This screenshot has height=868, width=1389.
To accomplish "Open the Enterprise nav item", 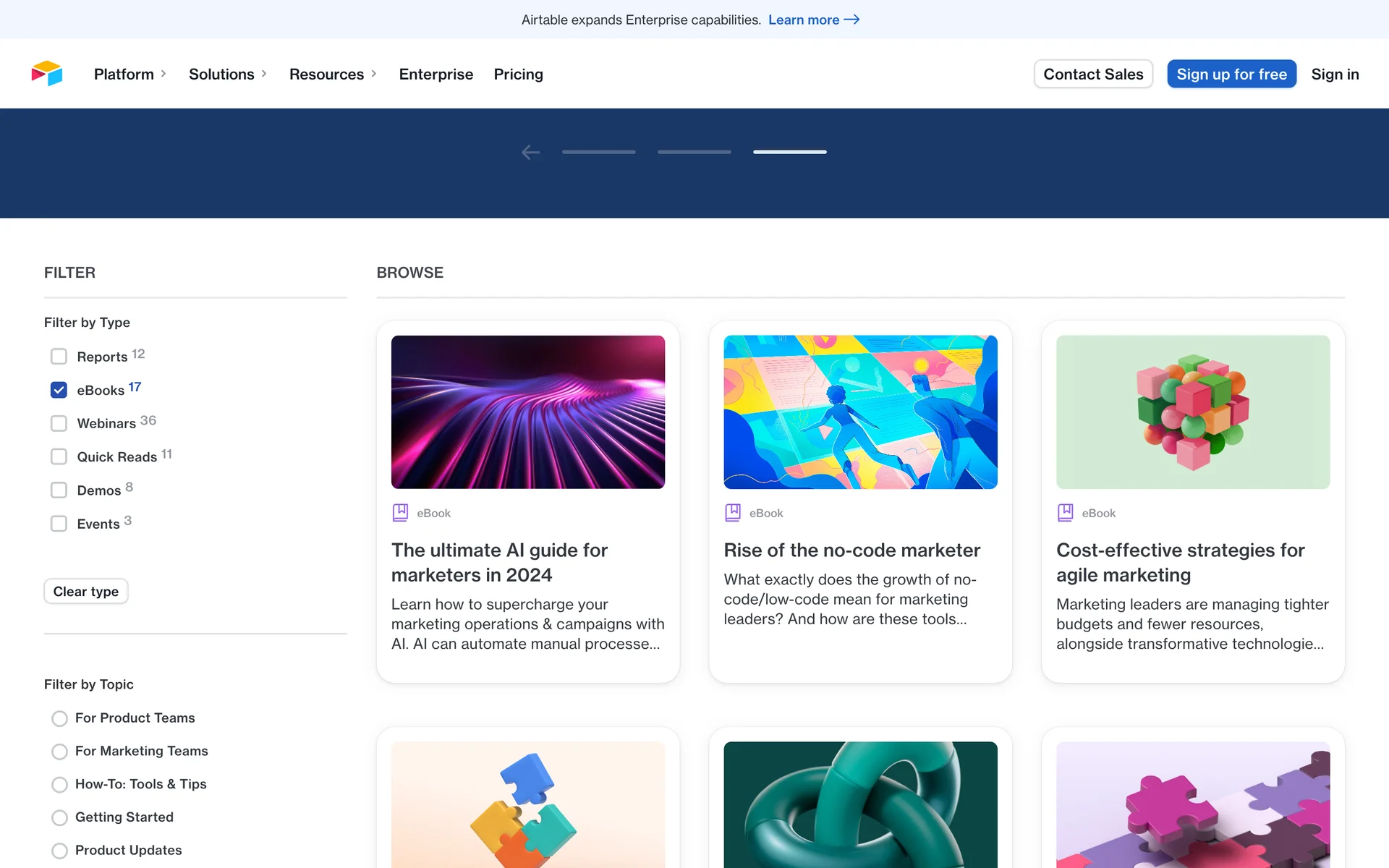I will click(436, 74).
